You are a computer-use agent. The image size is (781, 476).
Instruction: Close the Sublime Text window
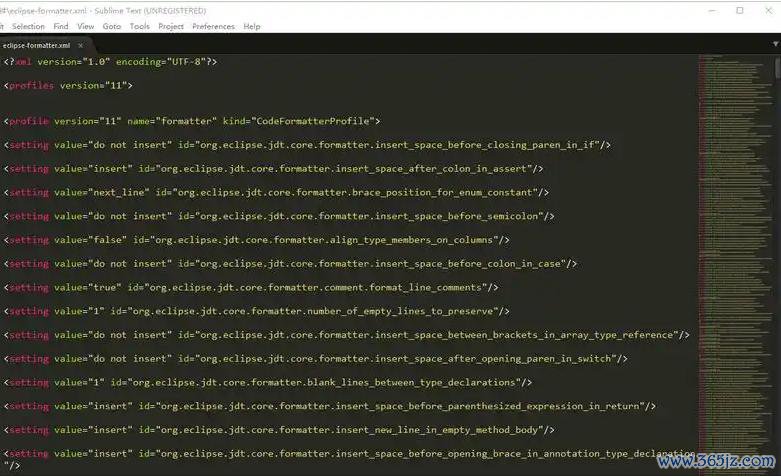pos(769,10)
